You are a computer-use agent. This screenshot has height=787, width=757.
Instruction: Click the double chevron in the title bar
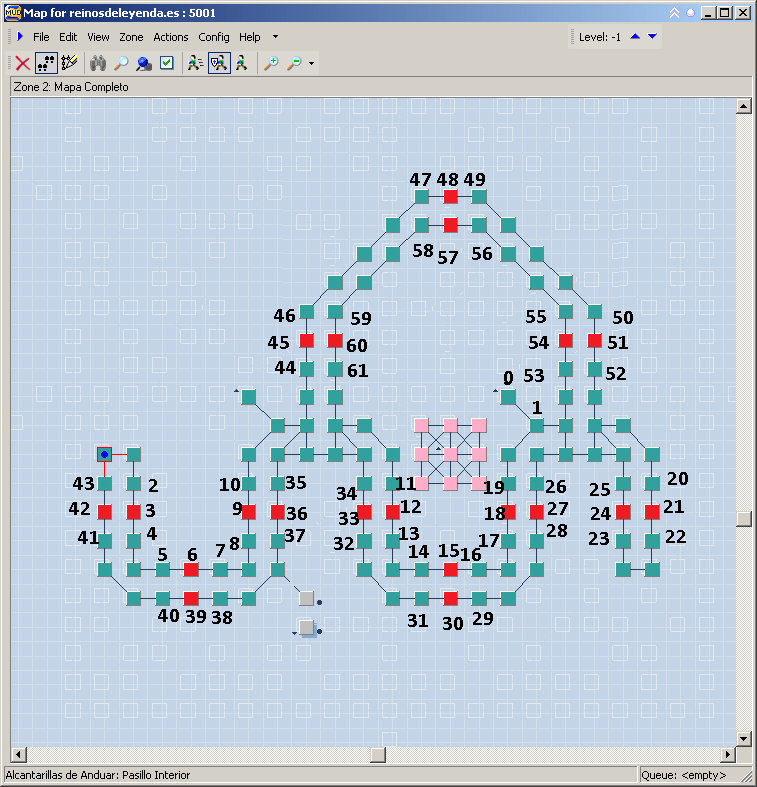(674, 13)
